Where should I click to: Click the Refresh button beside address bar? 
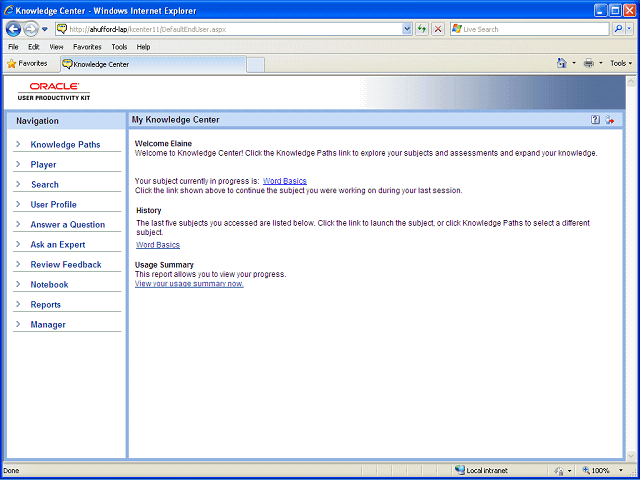tap(422, 29)
